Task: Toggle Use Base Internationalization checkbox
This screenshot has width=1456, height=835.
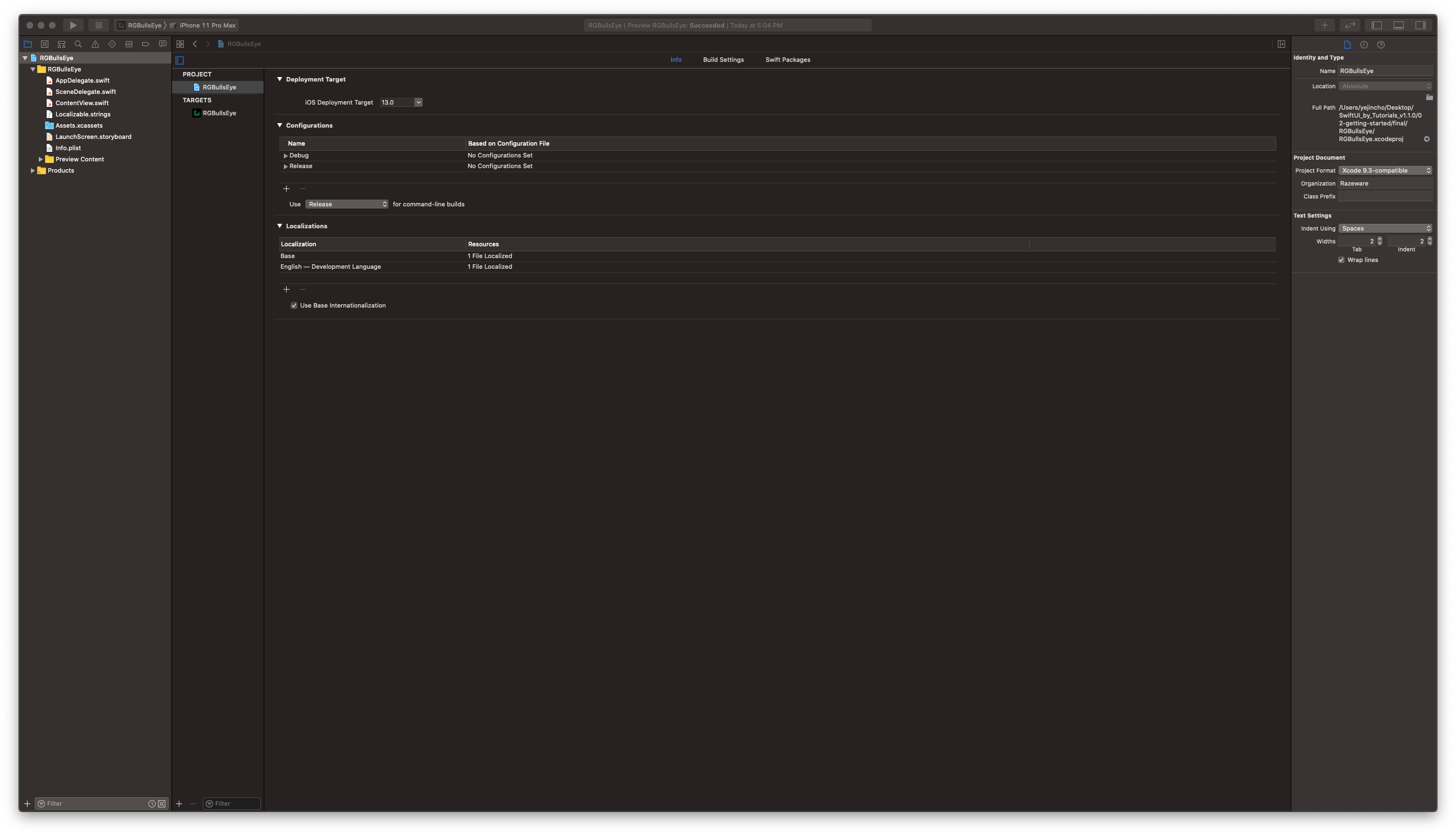Action: 294,306
